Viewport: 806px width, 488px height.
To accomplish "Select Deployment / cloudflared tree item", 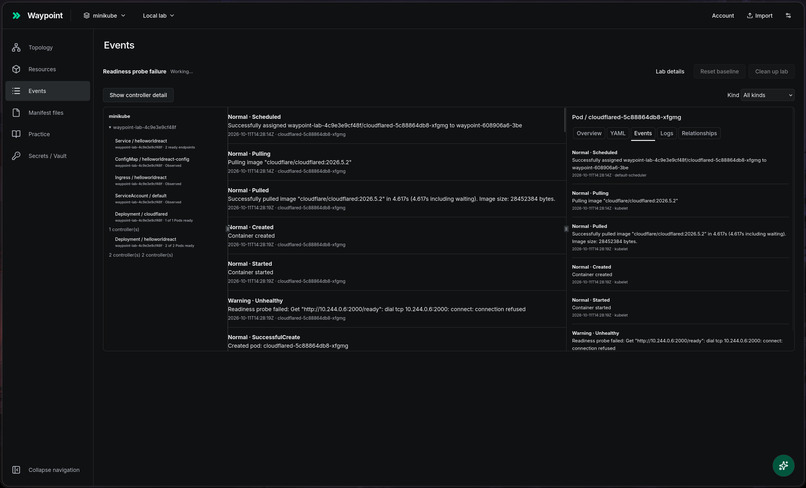I will coord(154,217).
